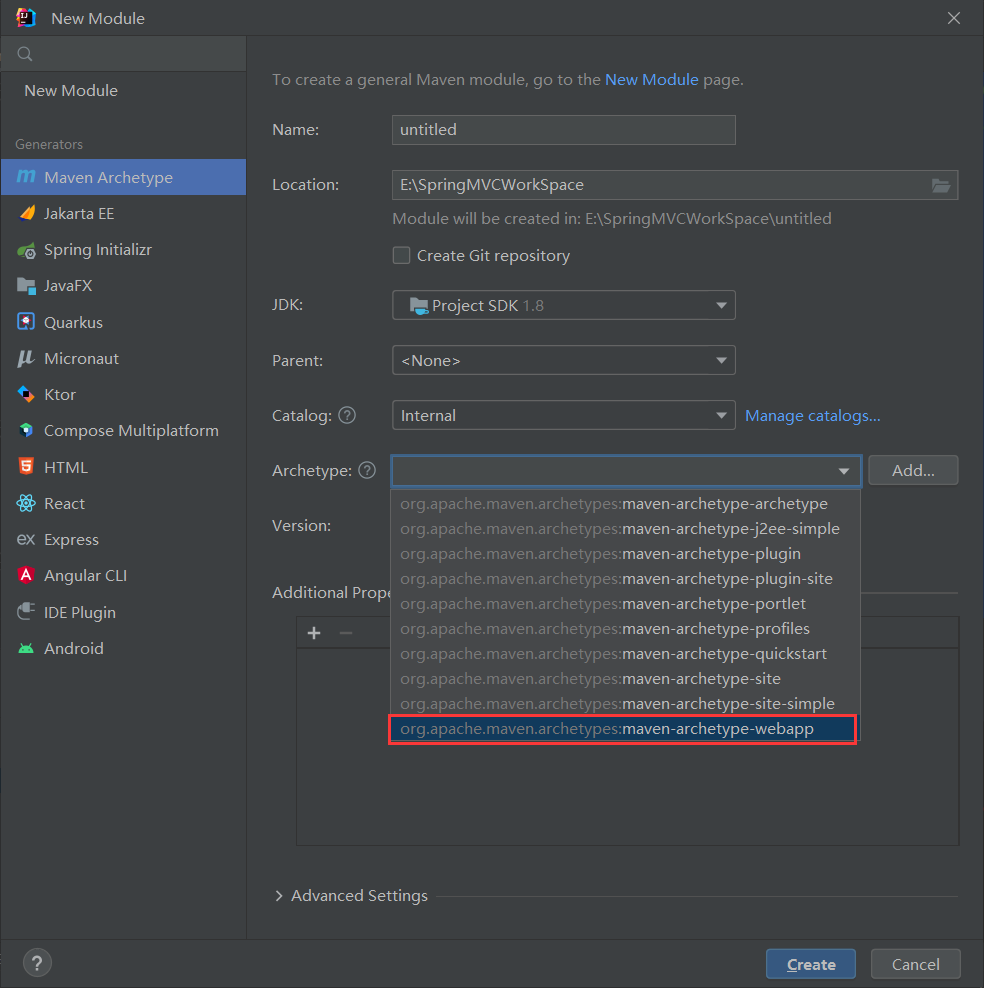
Task: Select the Compose Multiplatform generator
Action: [x=123, y=431]
